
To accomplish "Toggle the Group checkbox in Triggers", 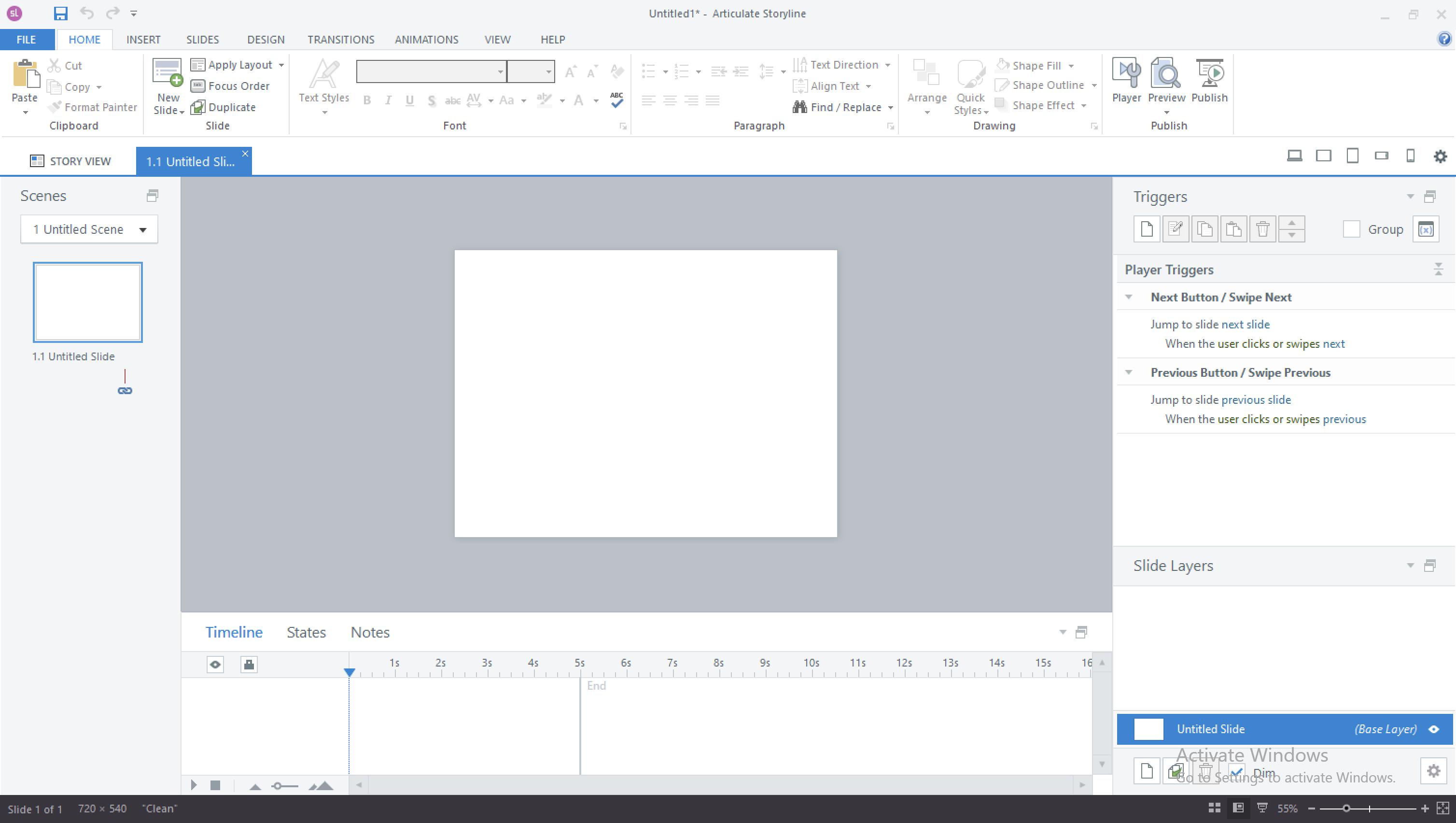I will tap(1351, 229).
